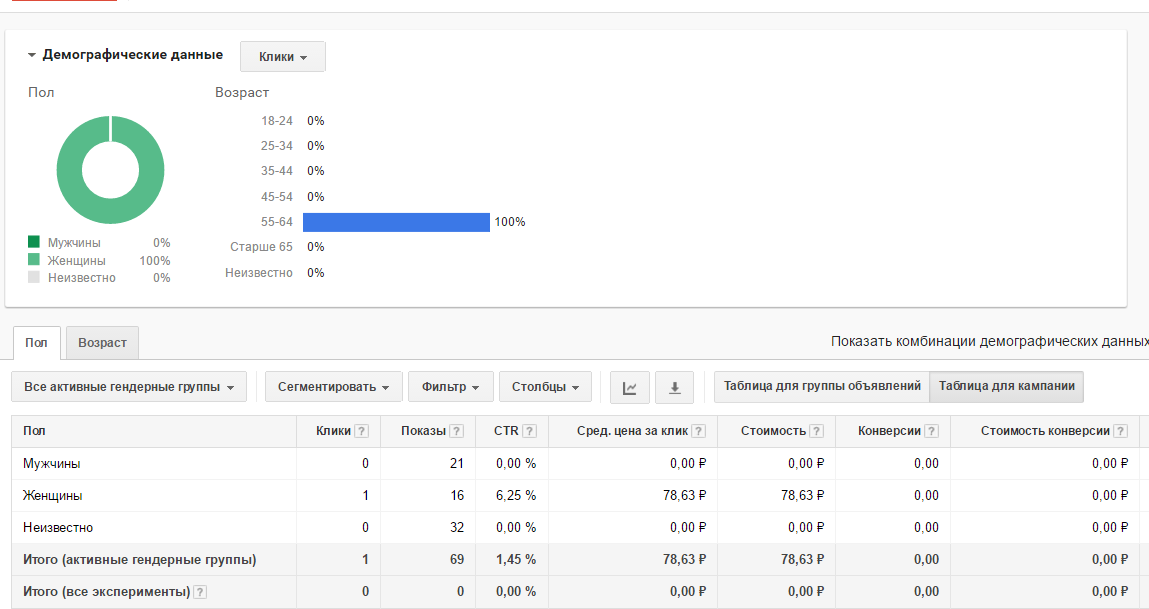
Task: Collapse the Демографические данные section
Action: (x=32, y=55)
